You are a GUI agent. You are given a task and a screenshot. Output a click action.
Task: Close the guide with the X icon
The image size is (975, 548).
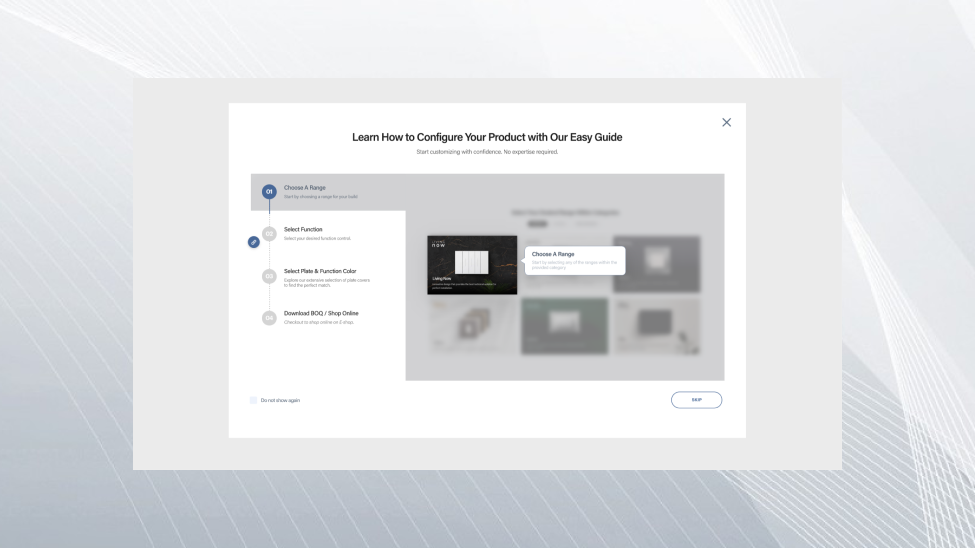[726, 122]
